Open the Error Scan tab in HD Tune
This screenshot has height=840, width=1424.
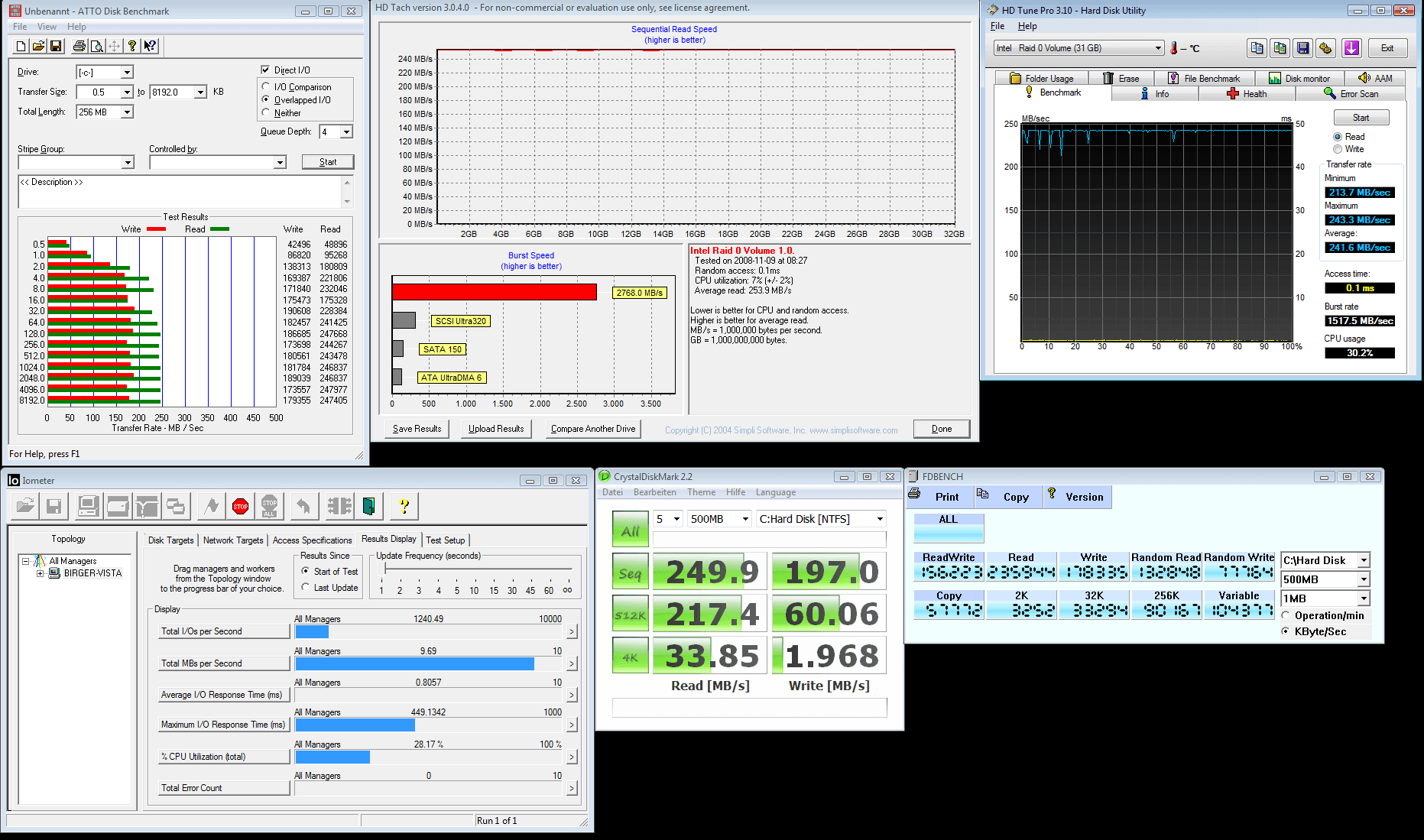tap(1351, 94)
